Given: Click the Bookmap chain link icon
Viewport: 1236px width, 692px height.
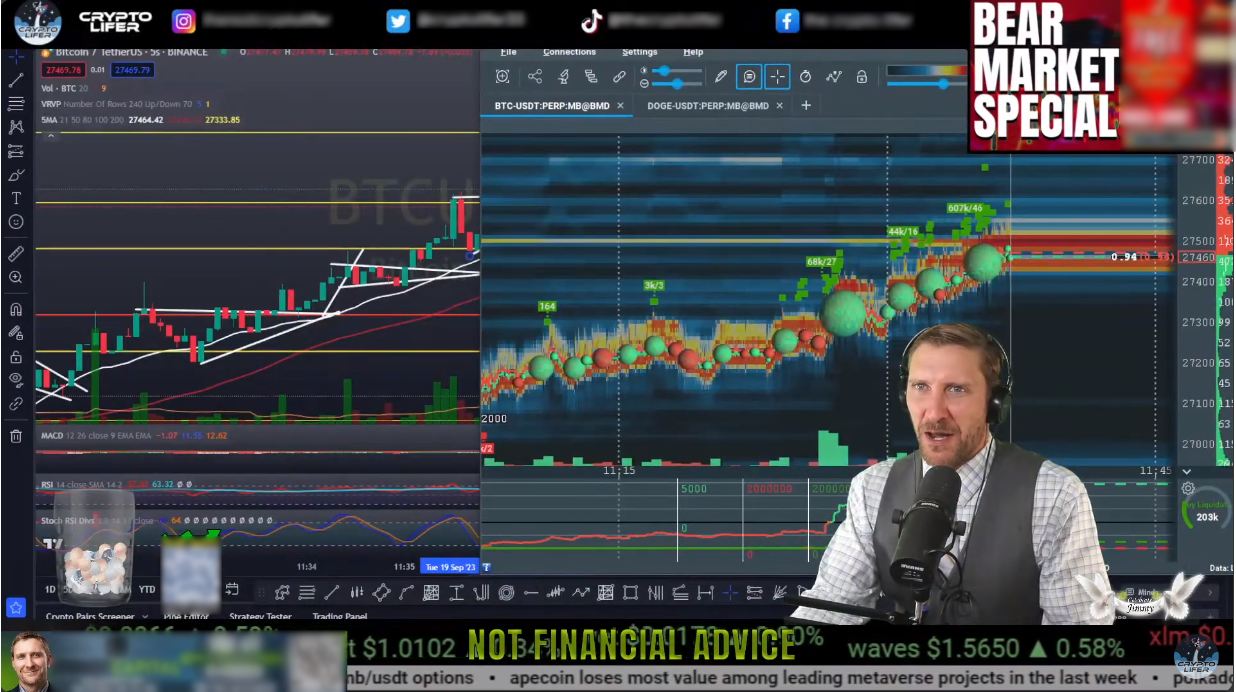Looking at the screenshot, I should 619,76.
